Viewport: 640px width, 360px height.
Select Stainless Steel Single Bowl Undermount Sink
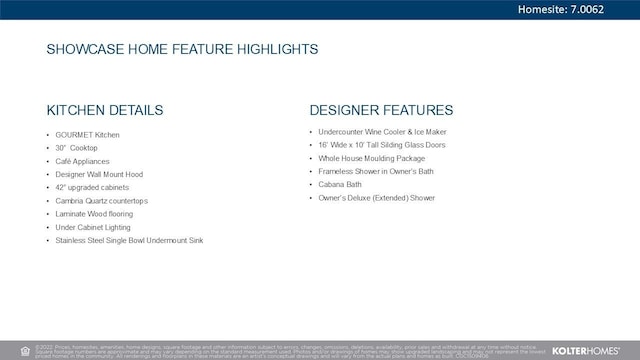[x=129, y=240]
